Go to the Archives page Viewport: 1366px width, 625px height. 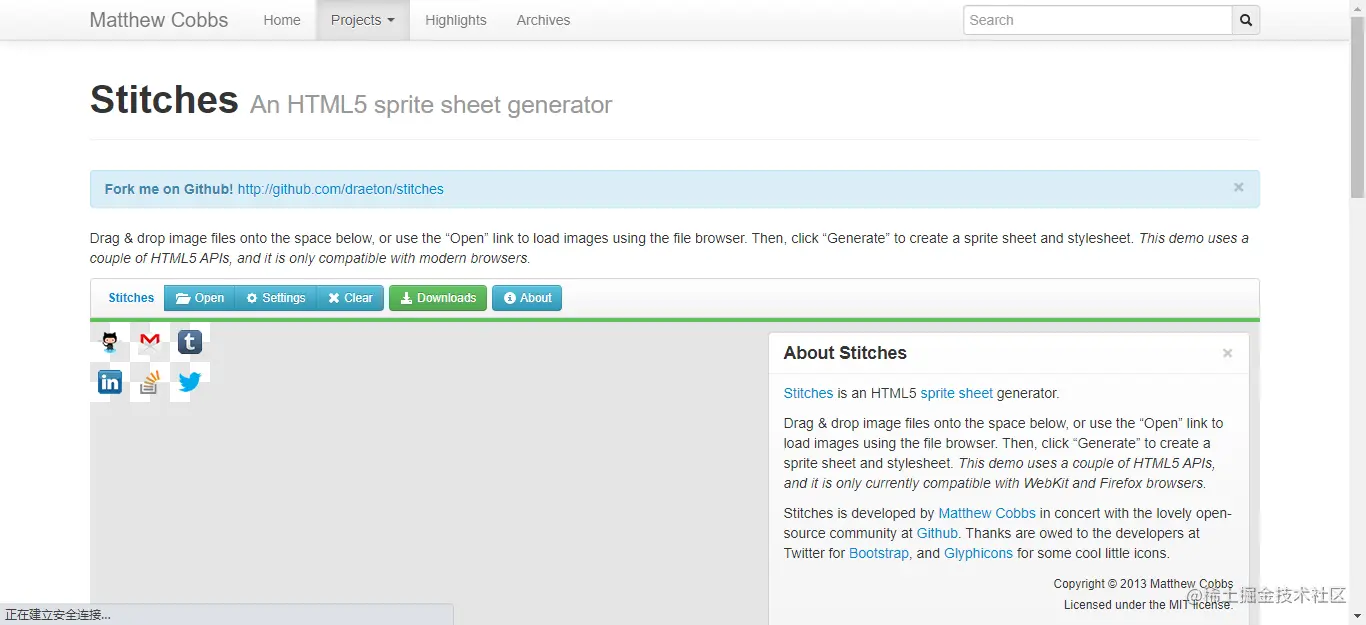pyautogui.click(x=543, y=20)
